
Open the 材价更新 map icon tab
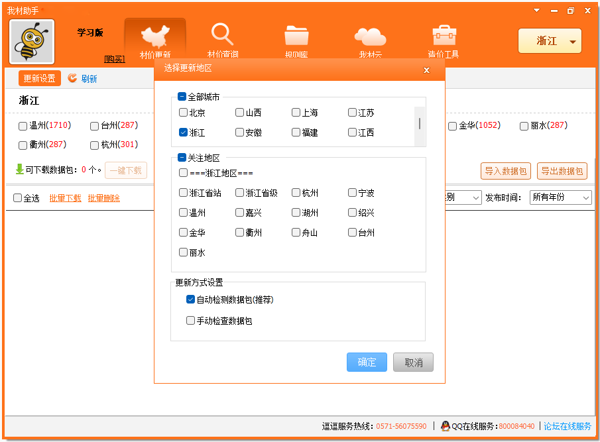coord(154,38)
